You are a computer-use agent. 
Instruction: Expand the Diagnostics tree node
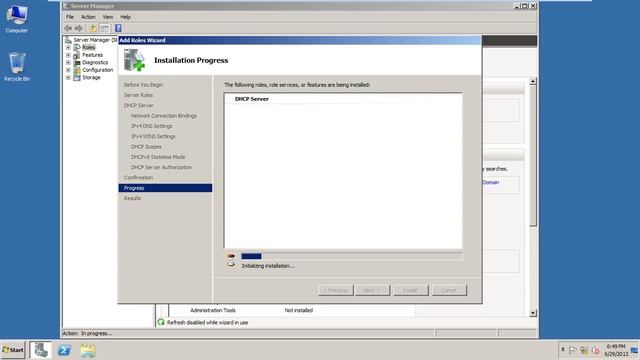tap(68, 62)
